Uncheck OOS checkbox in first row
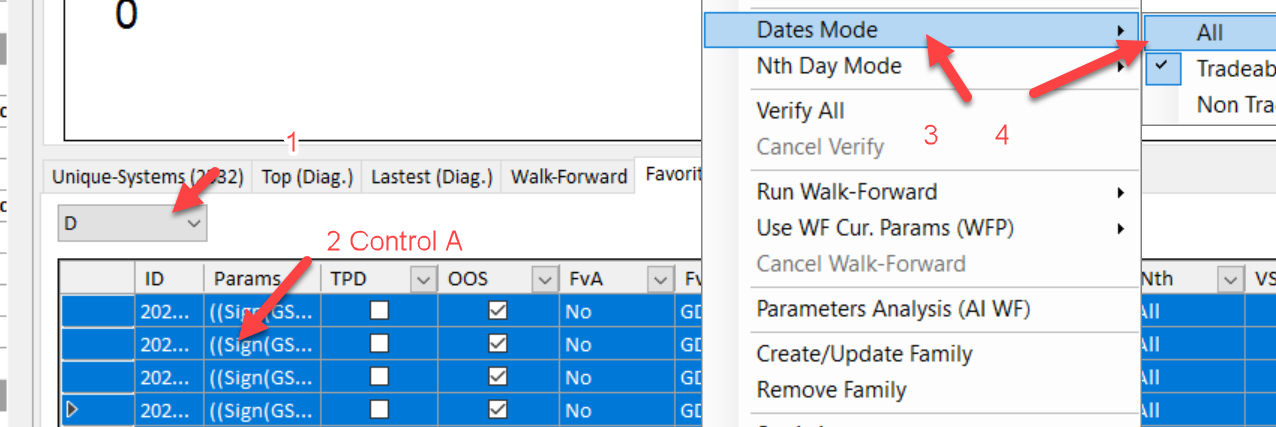This screenshot has width=1276, height=427. click(497, 311)
